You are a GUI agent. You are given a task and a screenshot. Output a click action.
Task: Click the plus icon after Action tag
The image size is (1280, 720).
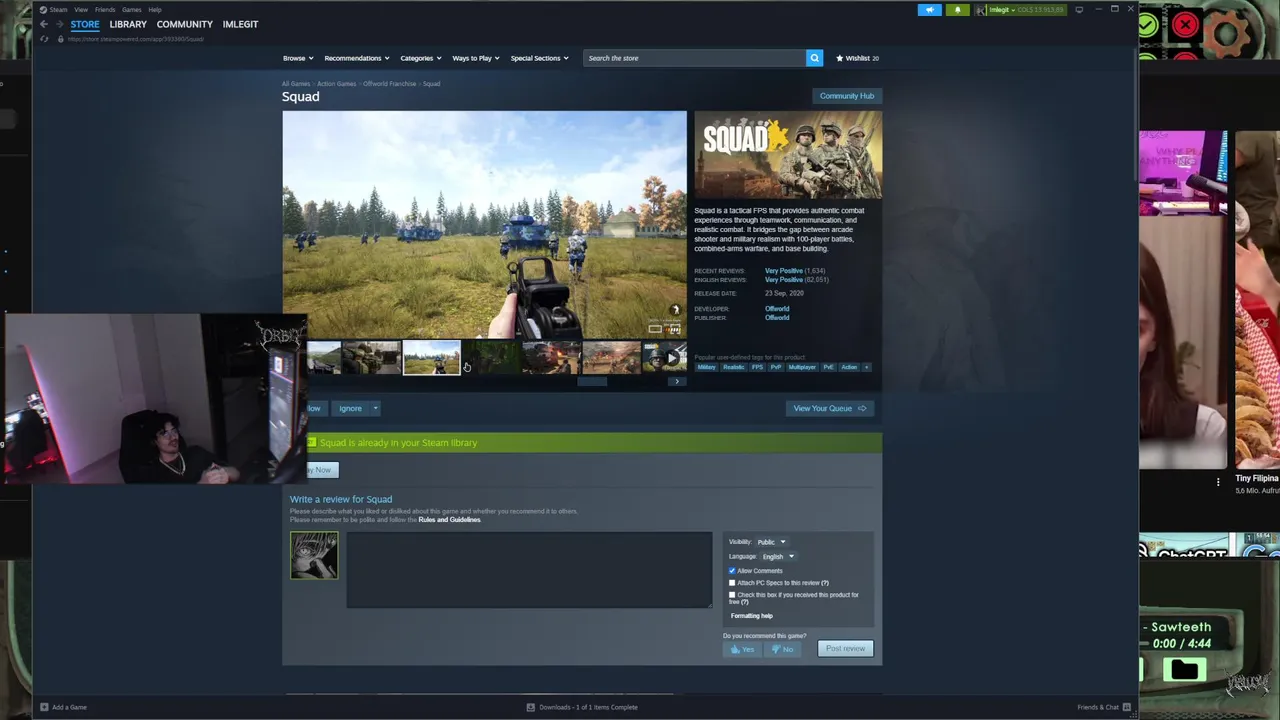866,367
